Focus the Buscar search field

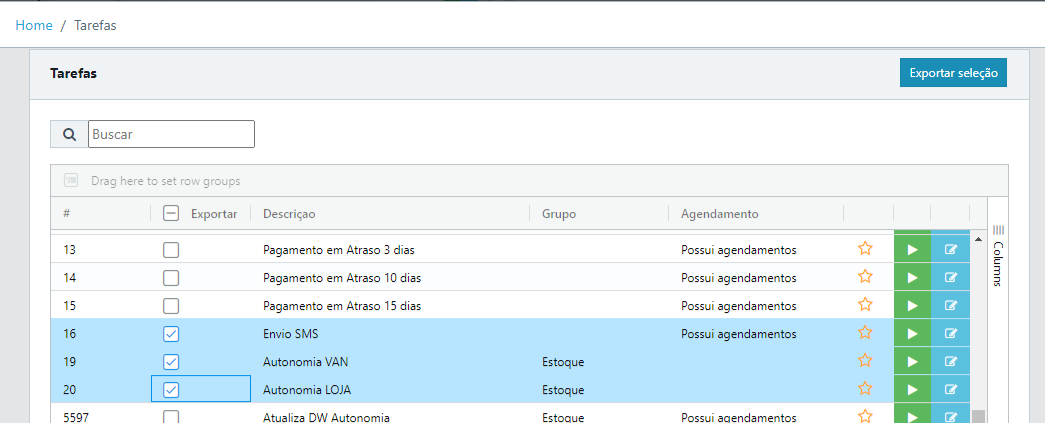tap(171, 134)
